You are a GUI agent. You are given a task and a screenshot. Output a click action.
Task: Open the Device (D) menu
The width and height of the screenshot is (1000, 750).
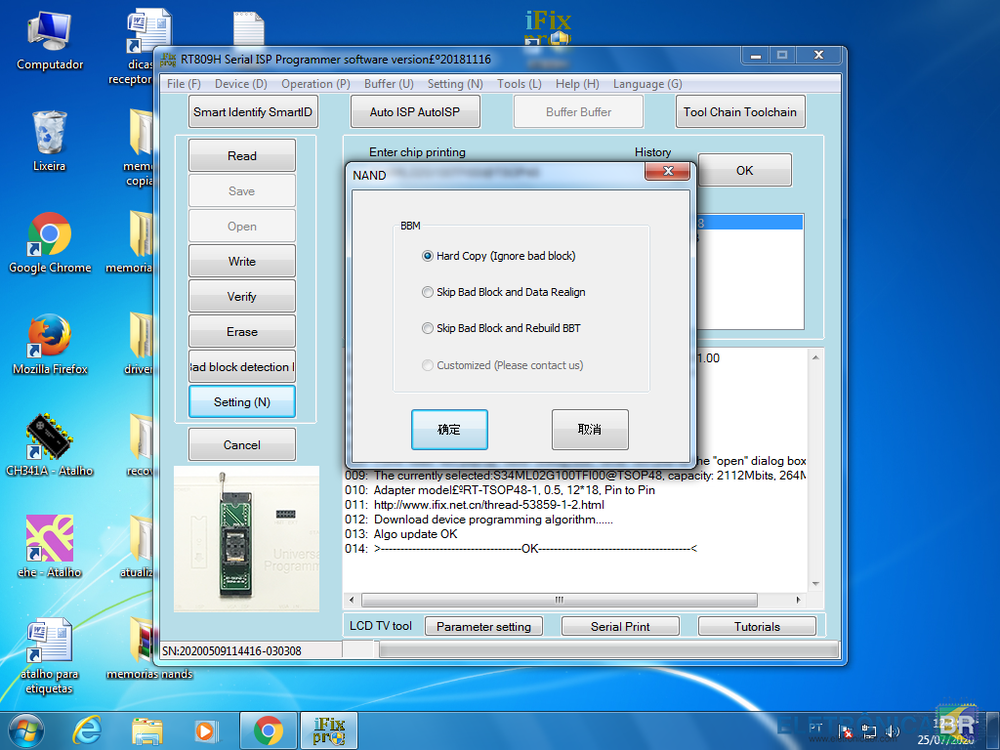[240, 84]
